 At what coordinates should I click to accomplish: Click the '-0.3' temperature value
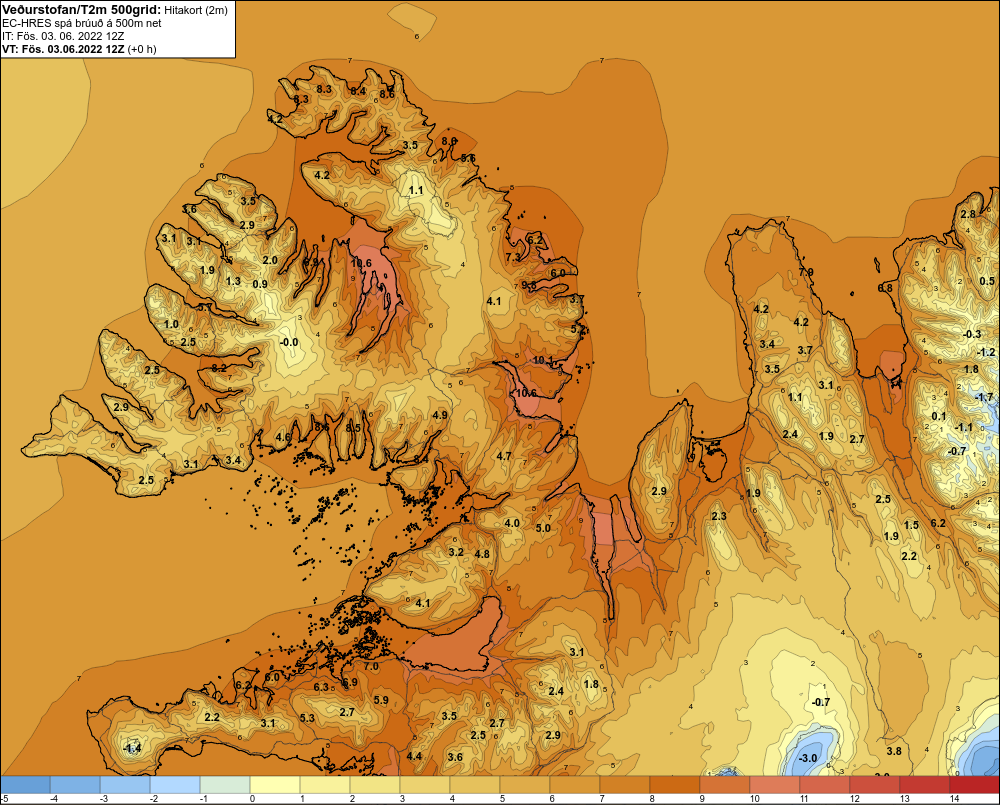point(972,334)
